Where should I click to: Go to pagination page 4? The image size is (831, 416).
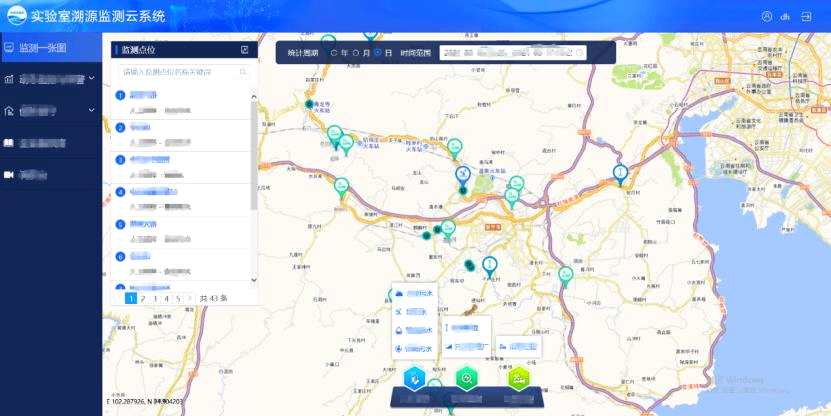pyautogui.click(x=166, y=298)
